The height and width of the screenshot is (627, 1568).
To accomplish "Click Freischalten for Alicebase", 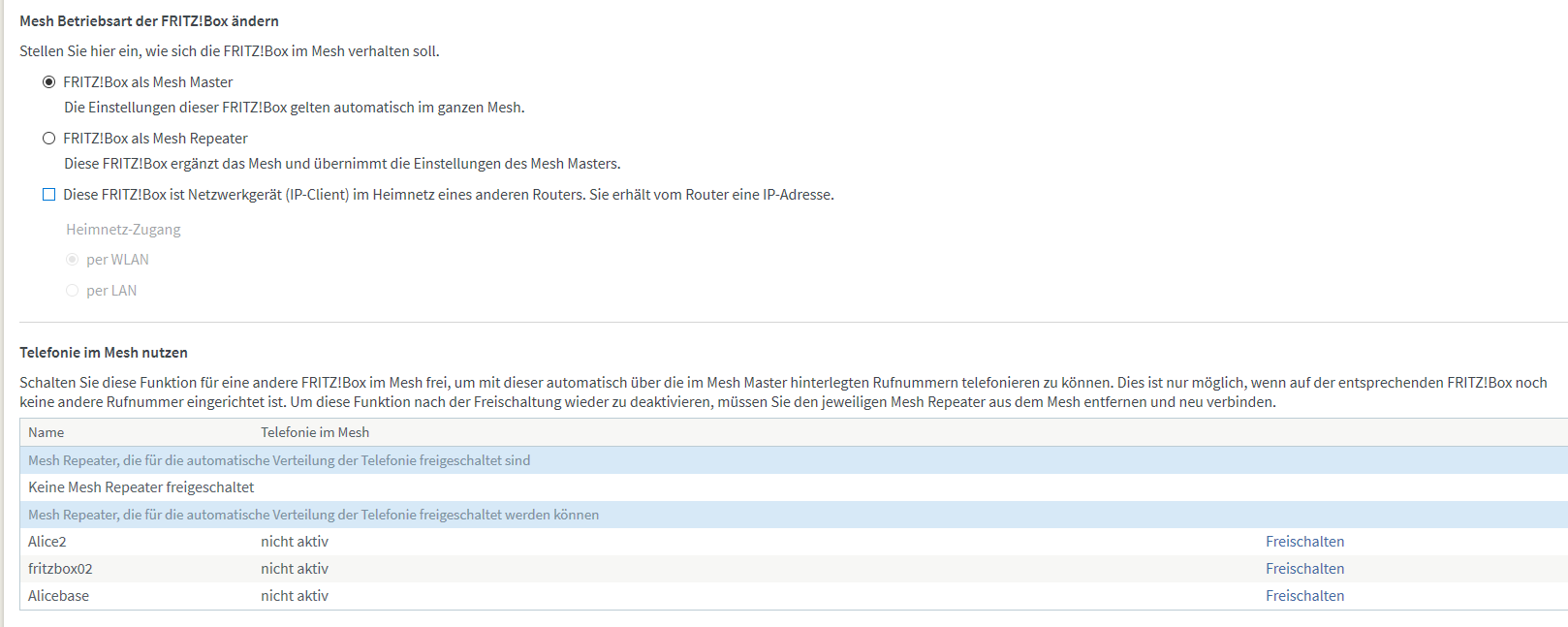I will pos(1304,596).
